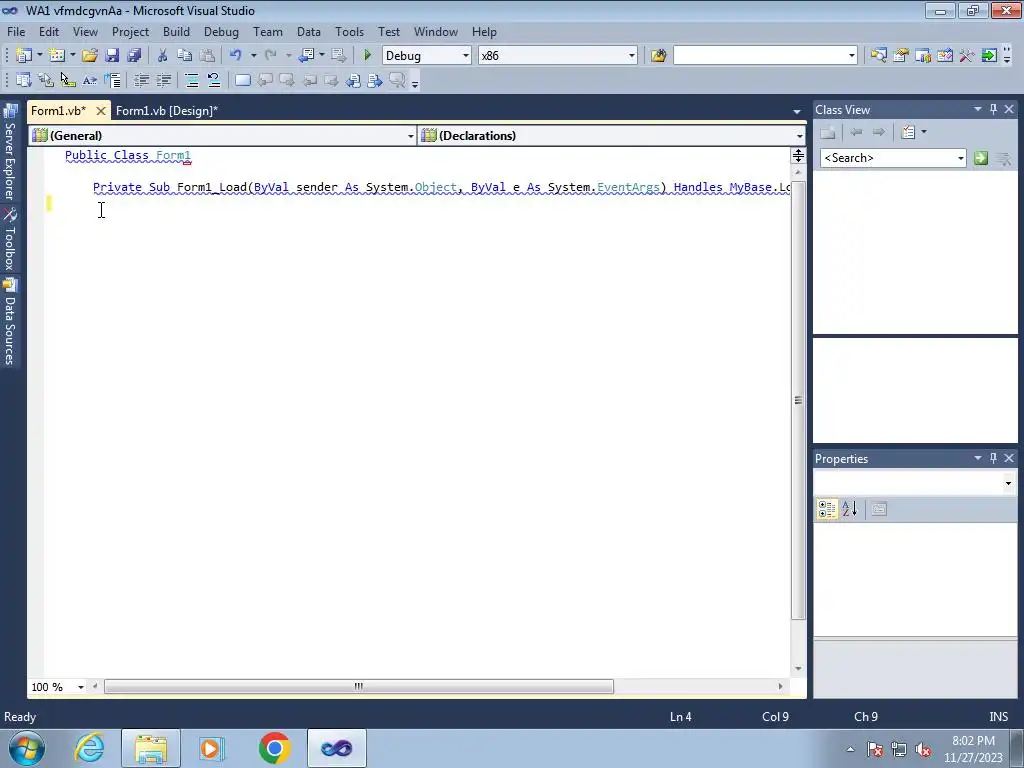
Task: Save Form1.vb with the floppy icon
Action: point(112,56)
